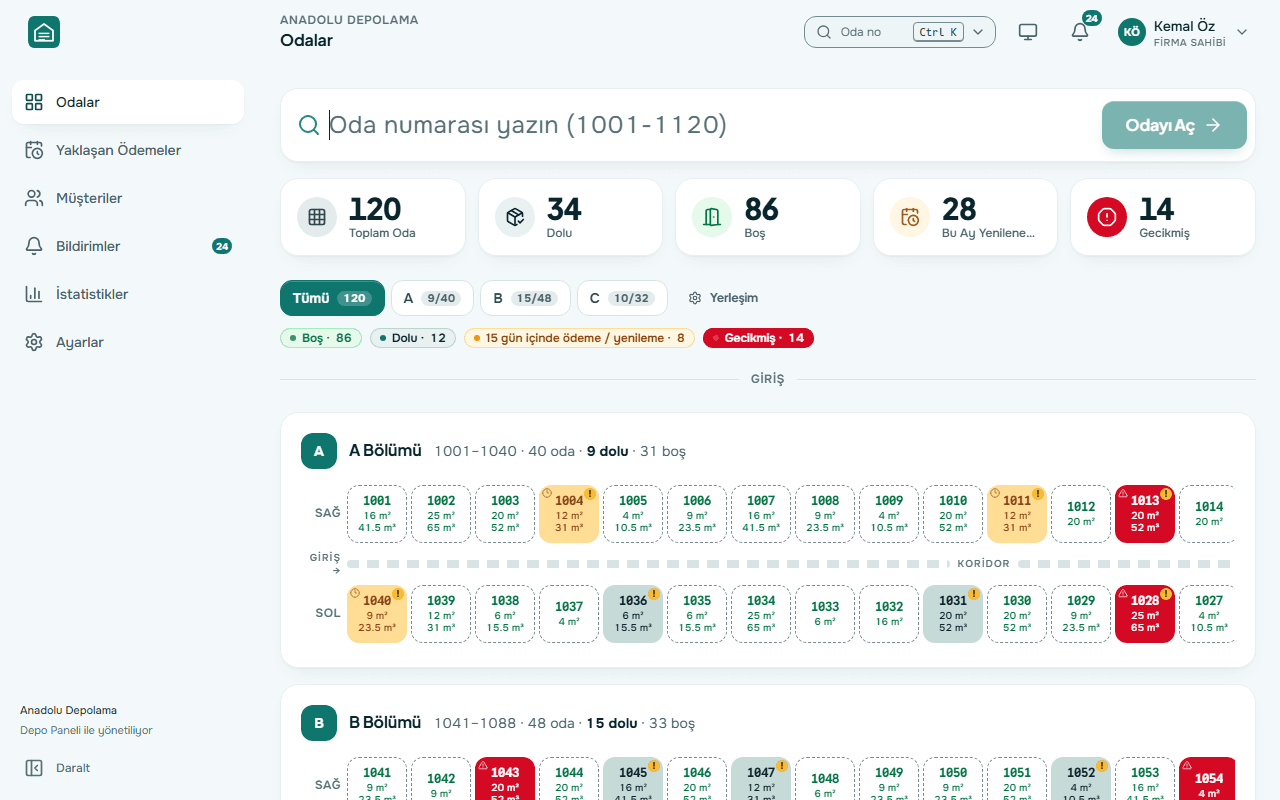
Task: Open Odalar in the sidebar
Action: (128, 102)
